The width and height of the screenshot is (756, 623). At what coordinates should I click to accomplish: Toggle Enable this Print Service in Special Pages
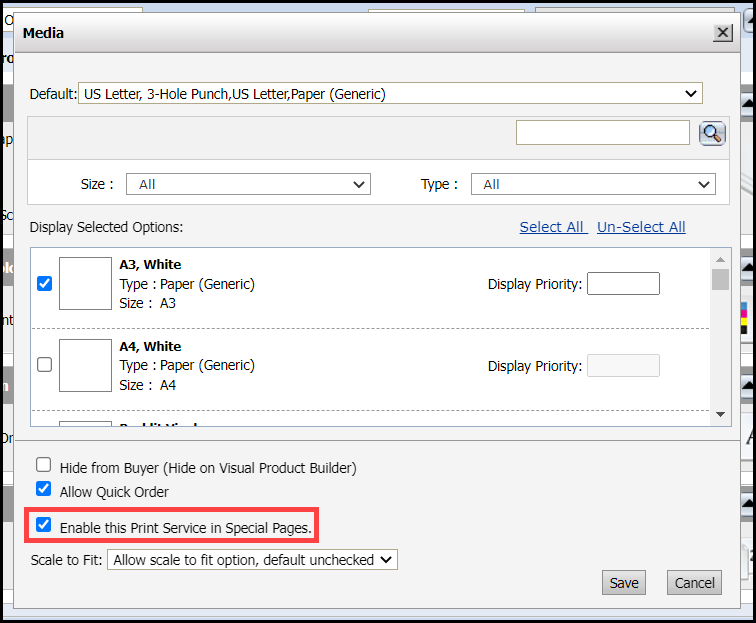(44, 525)
